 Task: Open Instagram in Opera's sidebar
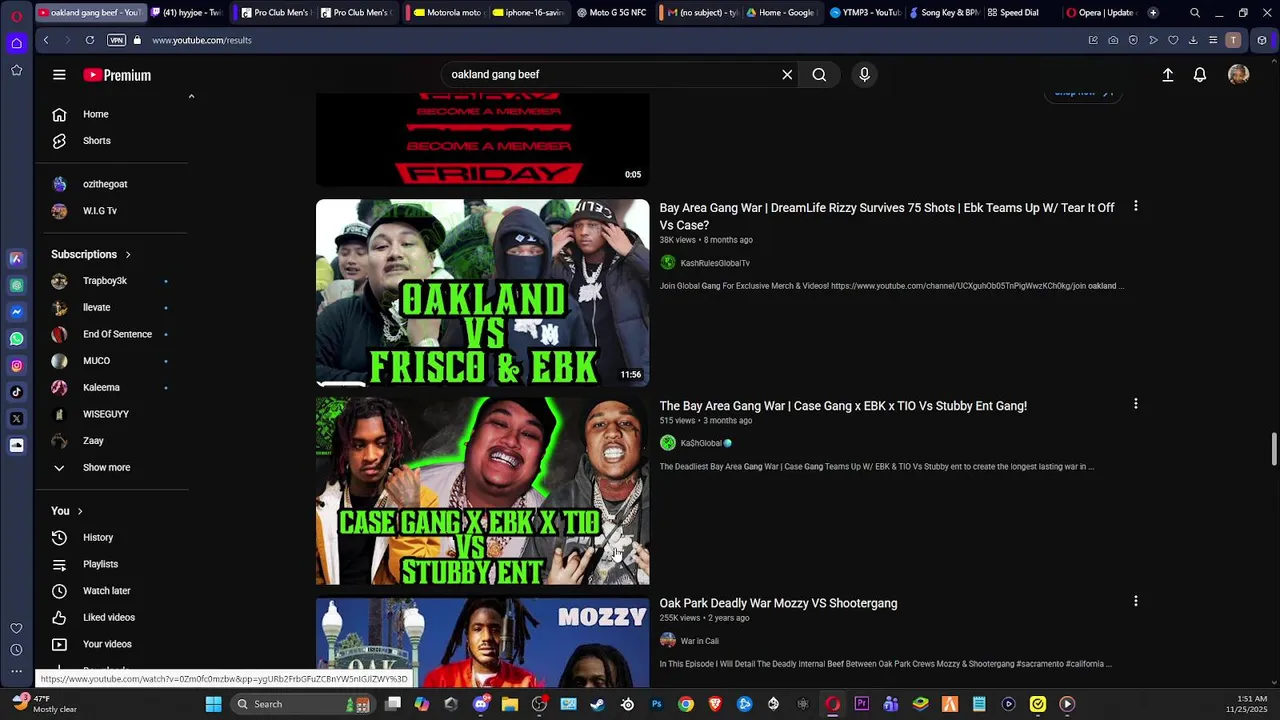point(16,366)
